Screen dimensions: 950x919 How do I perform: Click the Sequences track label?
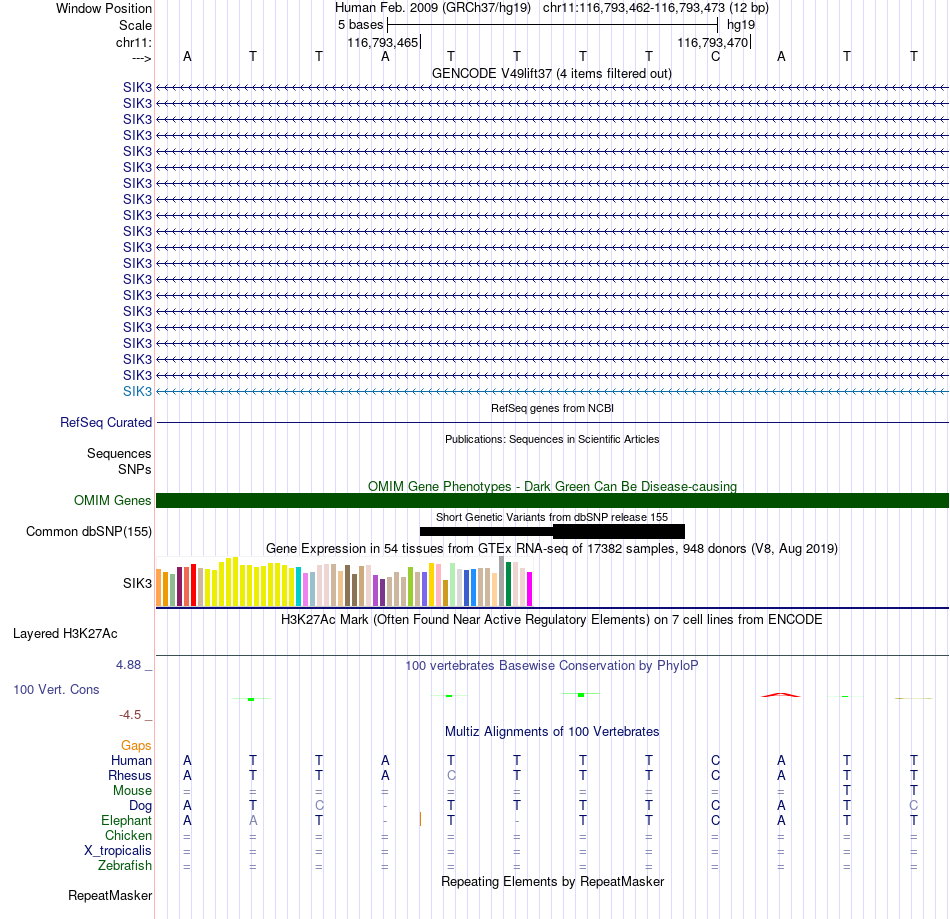119,454
